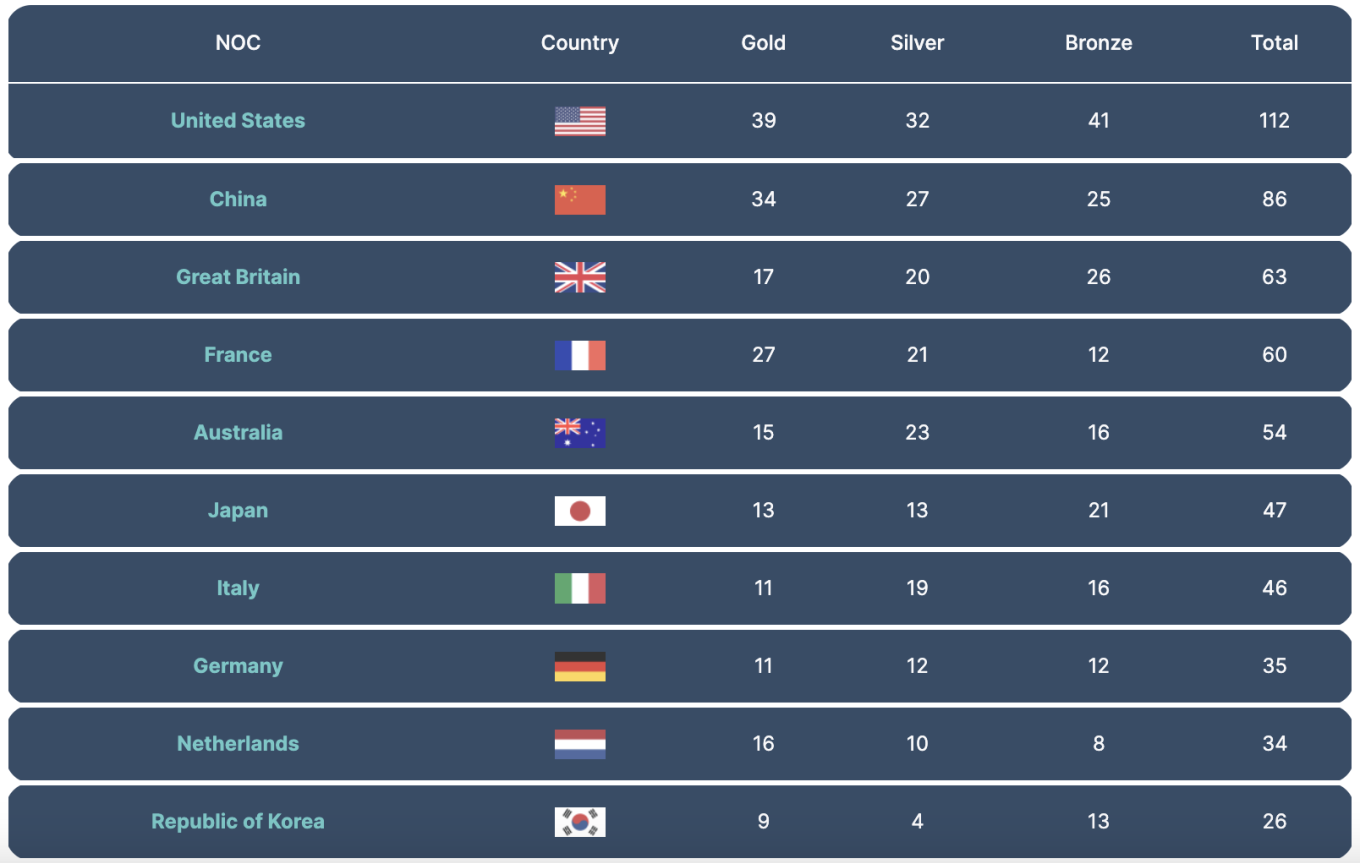Sort by the Total column header

[x=1274, y=43]
